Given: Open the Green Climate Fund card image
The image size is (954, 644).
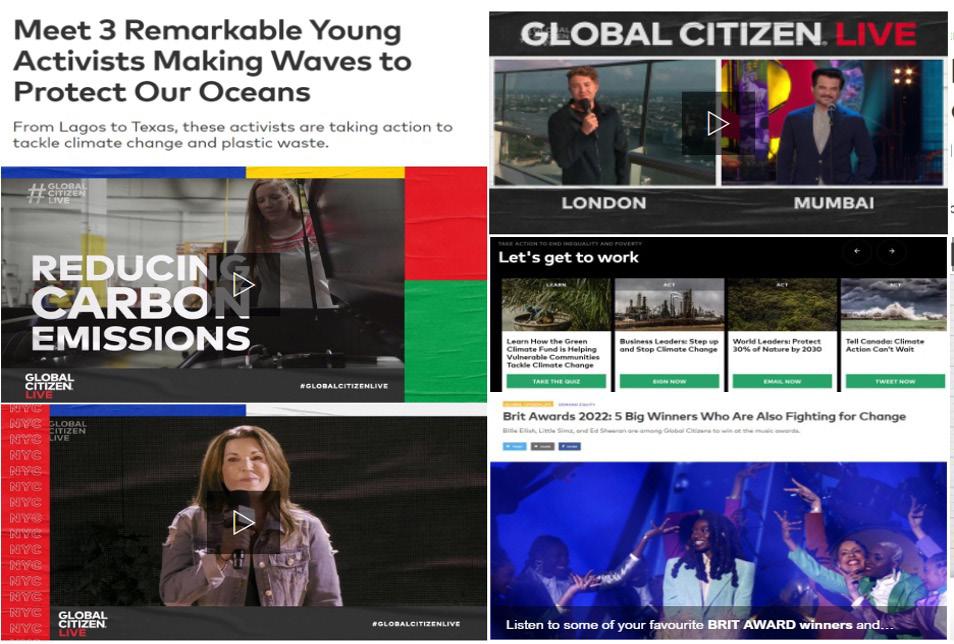Looking at the screenshot, I should tap(556, 304).
